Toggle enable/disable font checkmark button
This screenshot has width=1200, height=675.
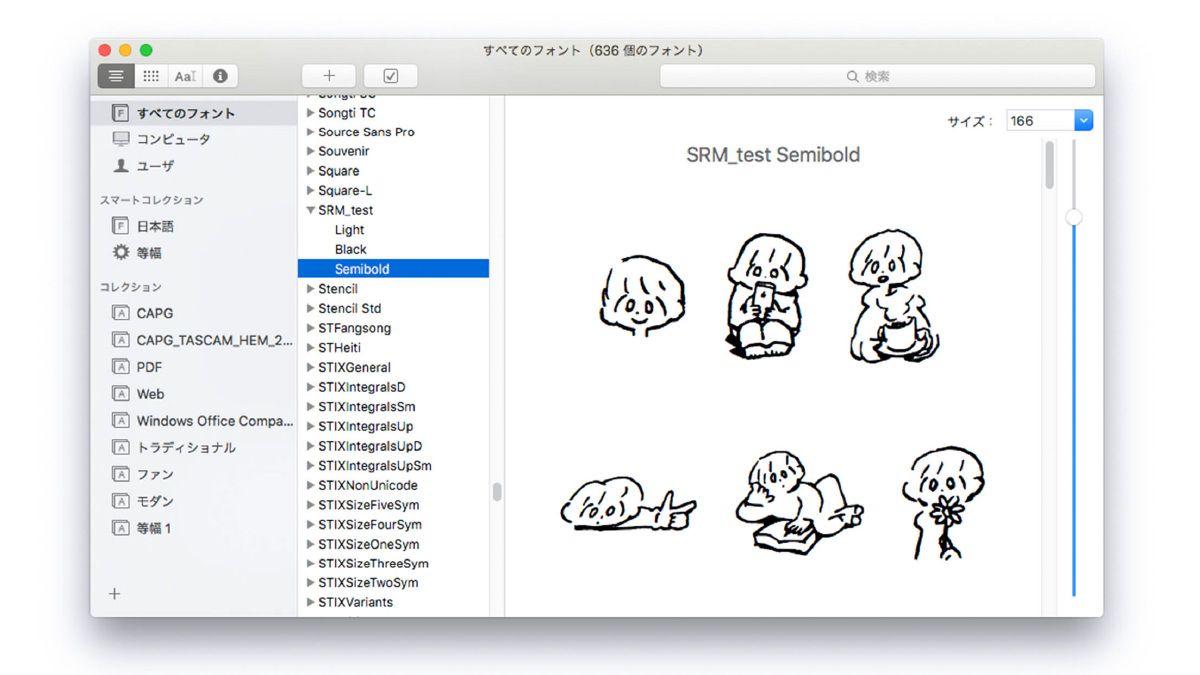391,76
